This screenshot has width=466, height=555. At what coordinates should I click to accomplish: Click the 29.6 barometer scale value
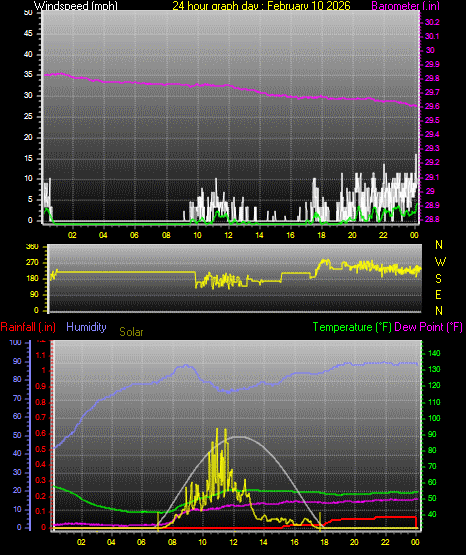[432, 107]
